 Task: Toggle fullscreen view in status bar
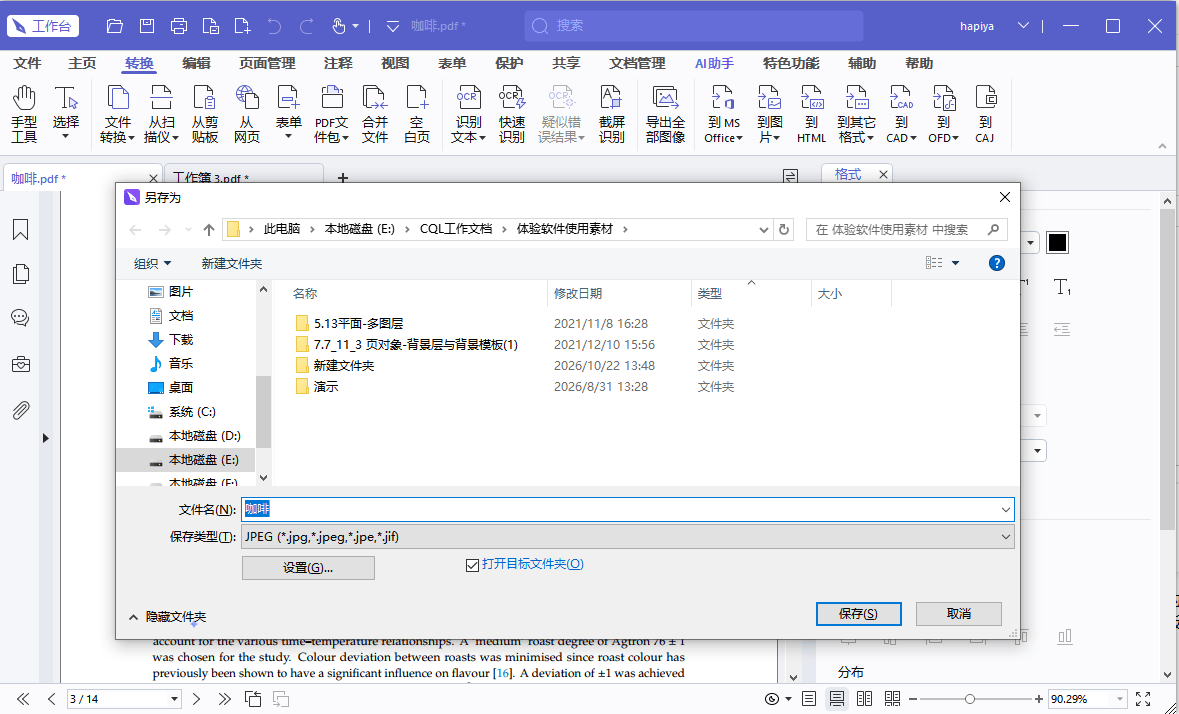pos(1143,699)
